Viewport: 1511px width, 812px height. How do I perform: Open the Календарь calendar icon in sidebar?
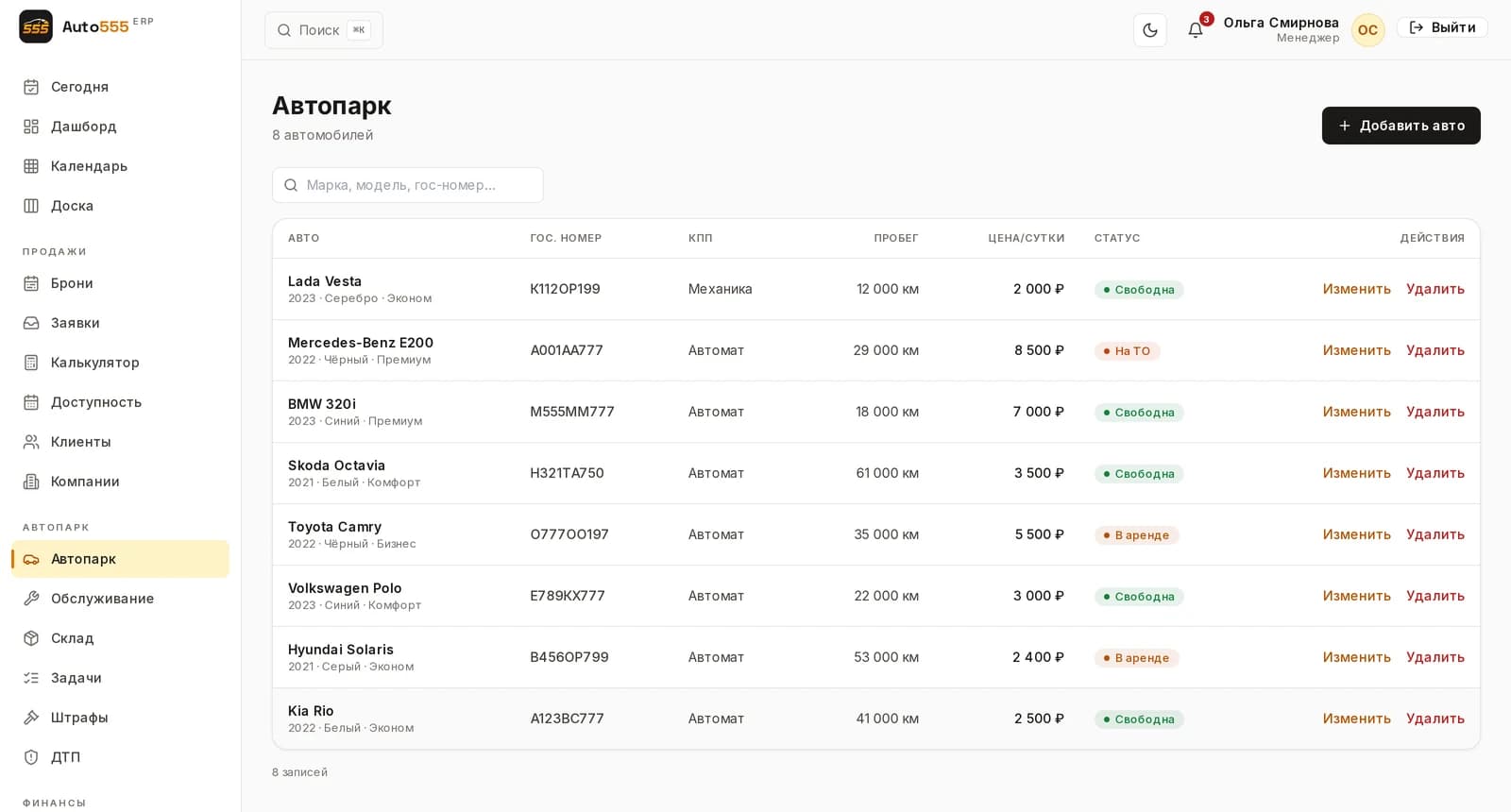(x=31, y=166)
